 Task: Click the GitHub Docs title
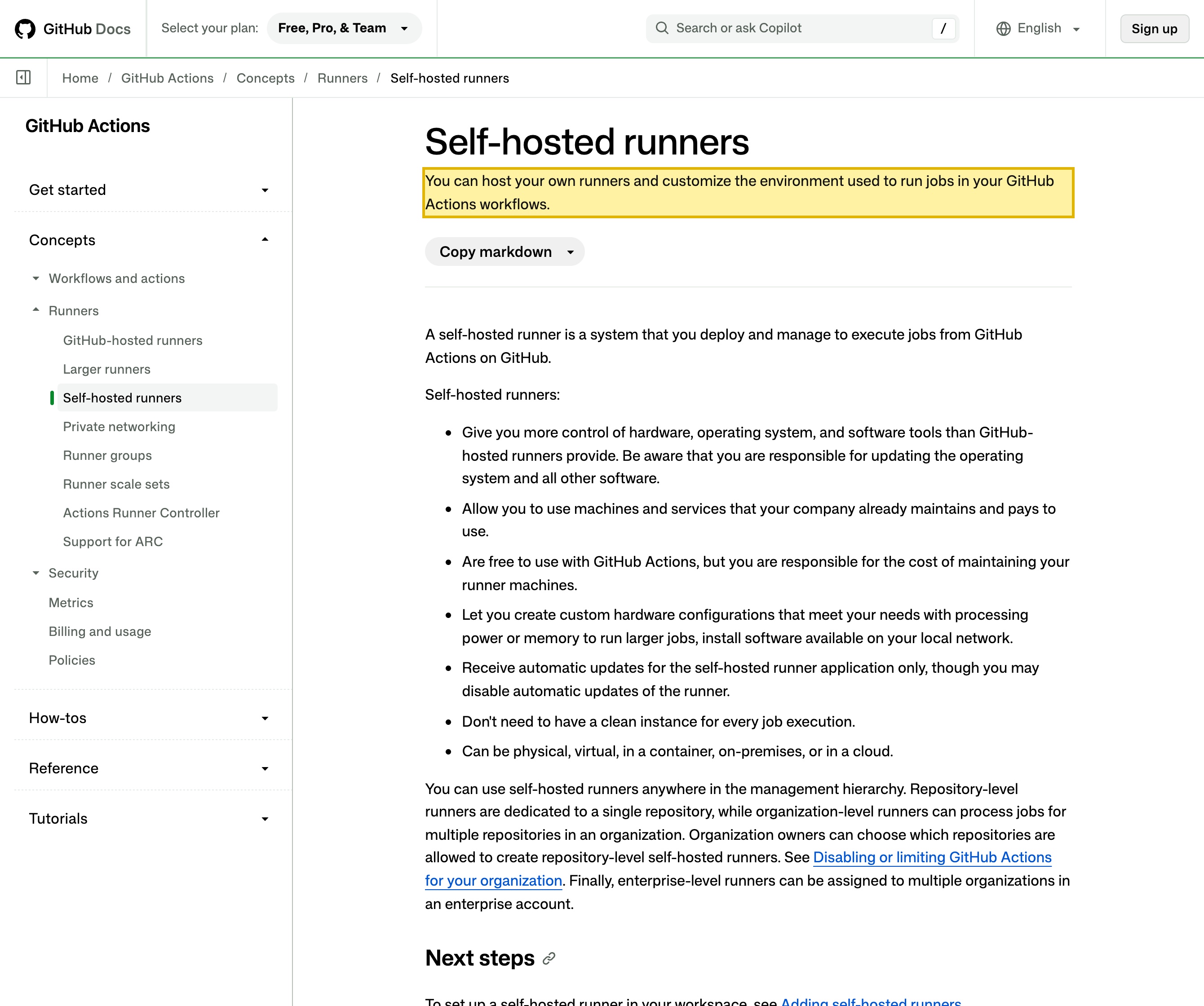pyautogui.click(x=87, y=29)
